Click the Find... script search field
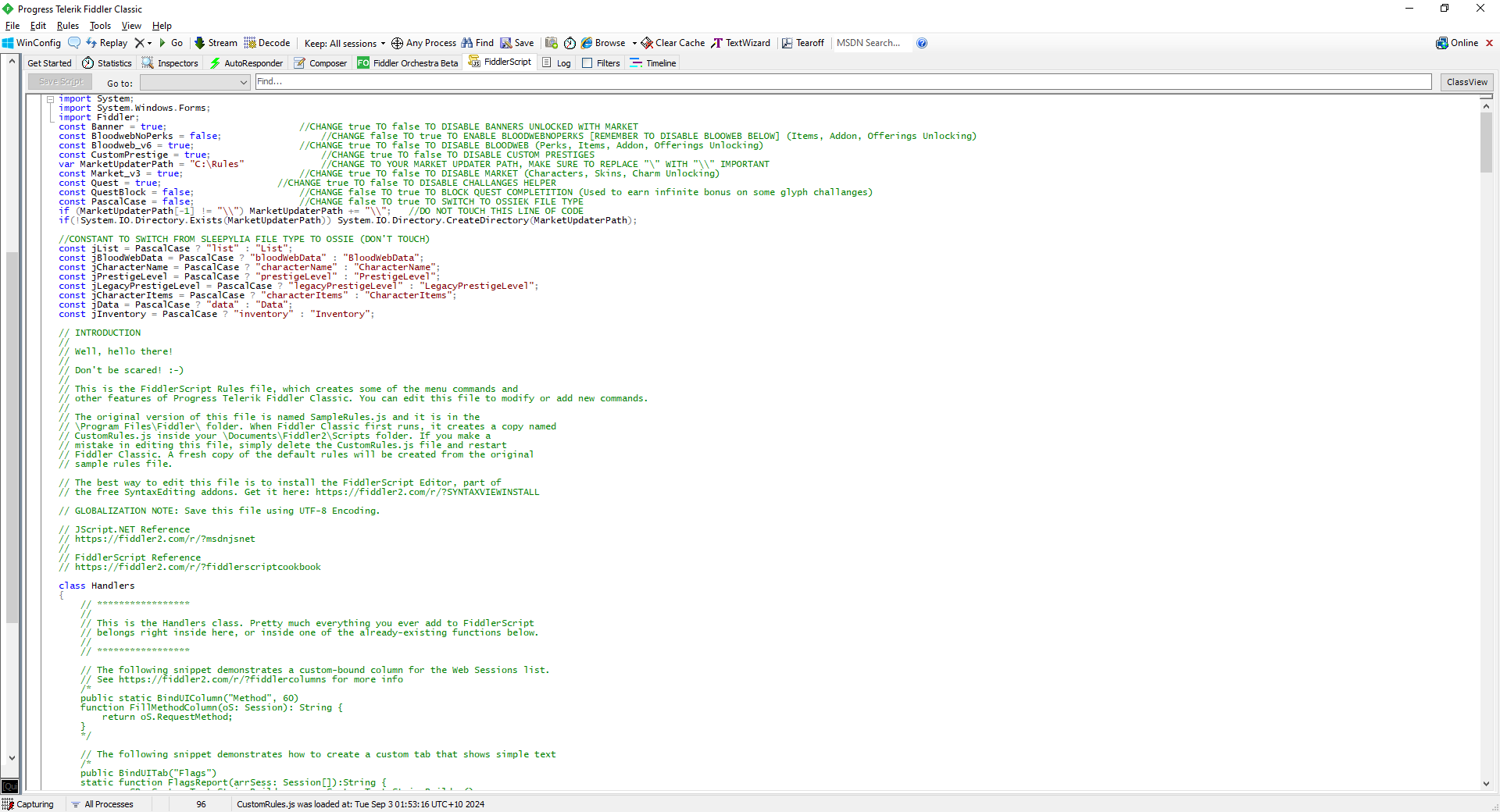 (843, 82)
